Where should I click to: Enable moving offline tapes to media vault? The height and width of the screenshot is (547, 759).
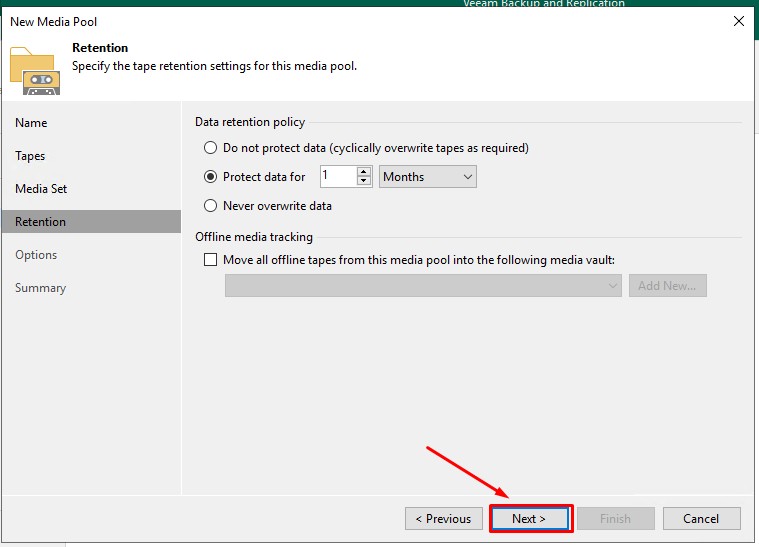(x=210, y=260)
